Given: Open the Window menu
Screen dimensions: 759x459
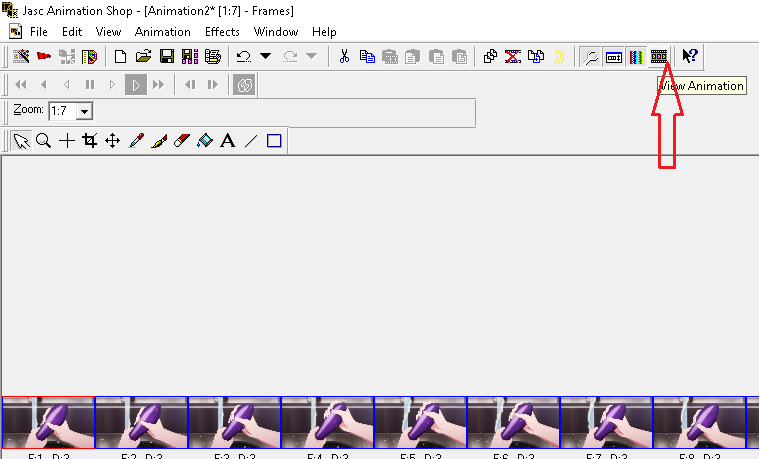Looking at the screenshot, I should 276,32.
